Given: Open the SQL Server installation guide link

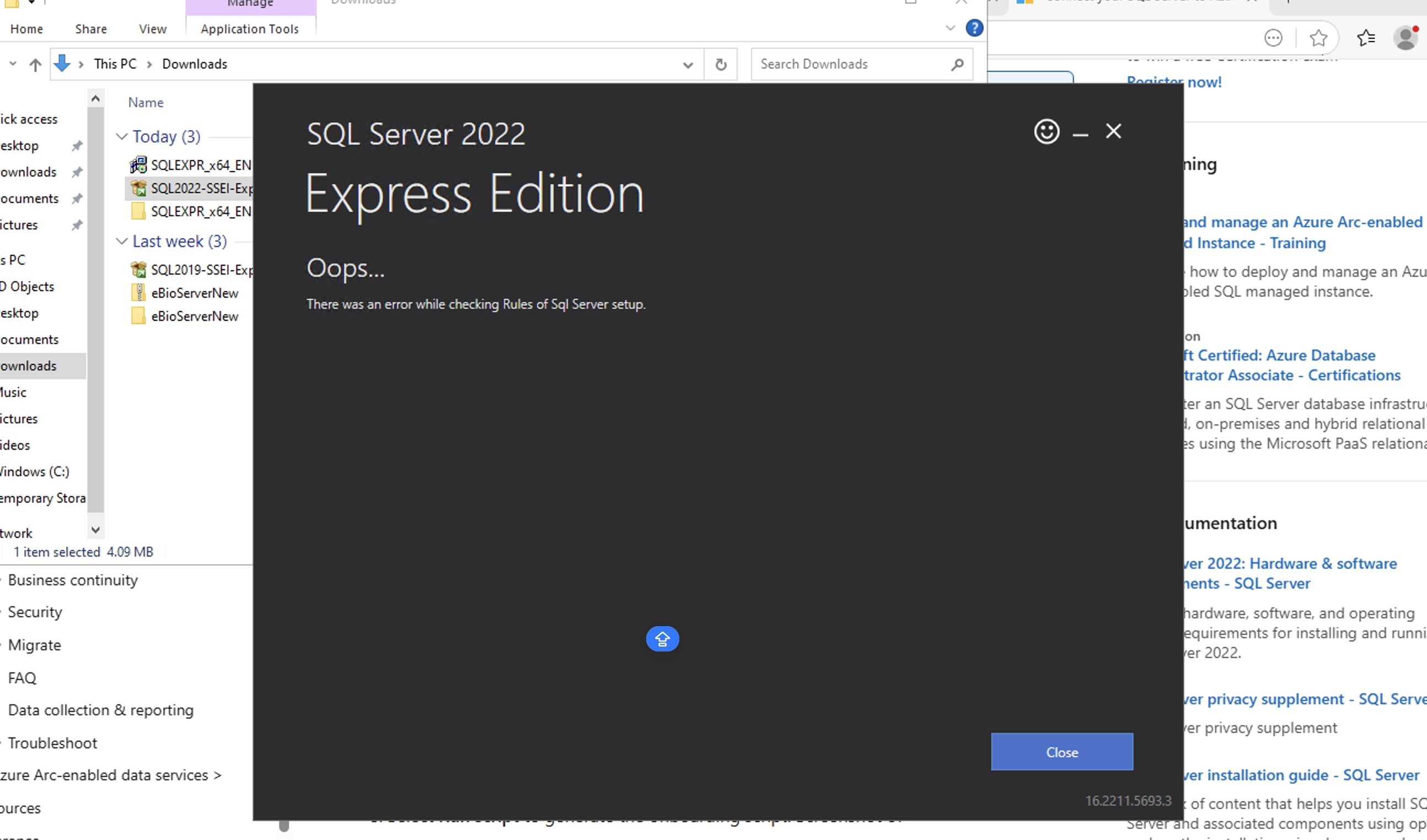Looking at the screenshot, I should (x=1302, y=775).
